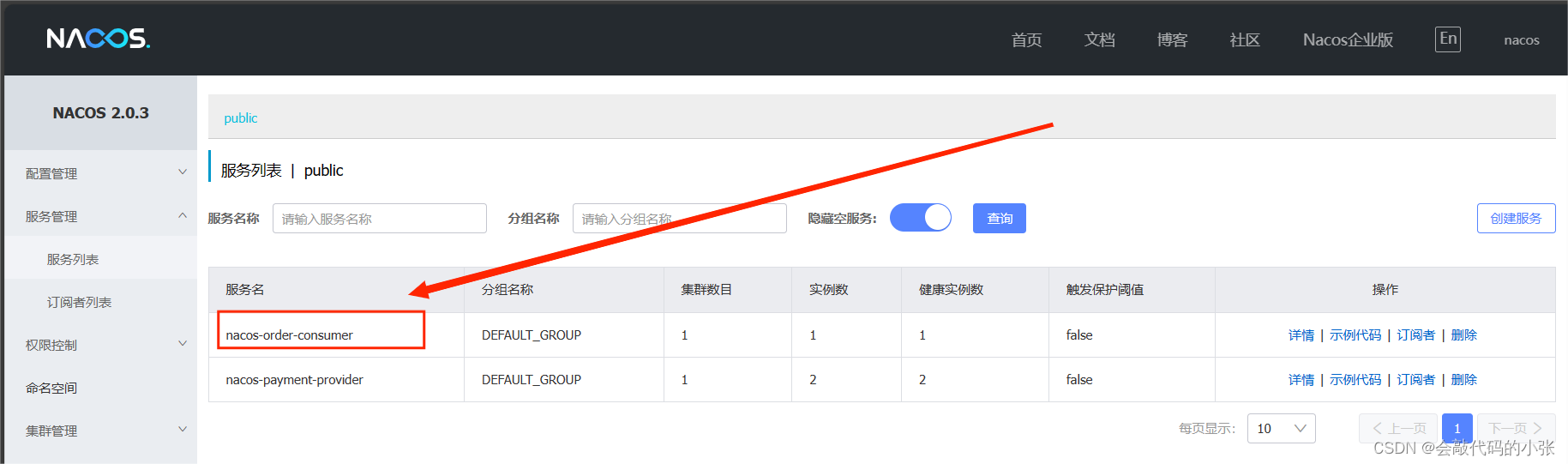Click 删除 for nacos-order-consumer
The width and height of the screenshot is (1568, 464).
[x=1464, y=334]
